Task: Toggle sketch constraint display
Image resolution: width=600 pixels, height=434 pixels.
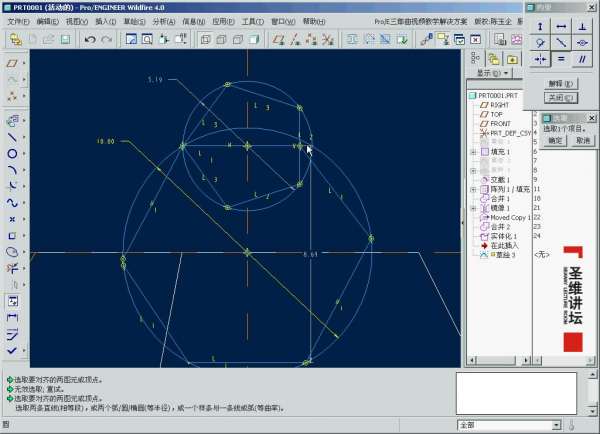Action: [369, 39]
